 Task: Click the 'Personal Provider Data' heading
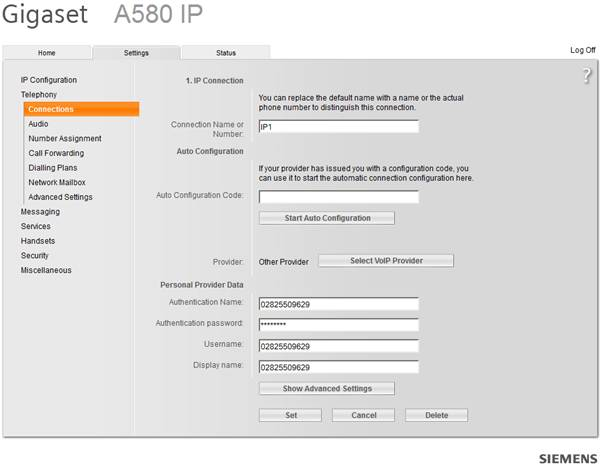[x=202, y=284]
